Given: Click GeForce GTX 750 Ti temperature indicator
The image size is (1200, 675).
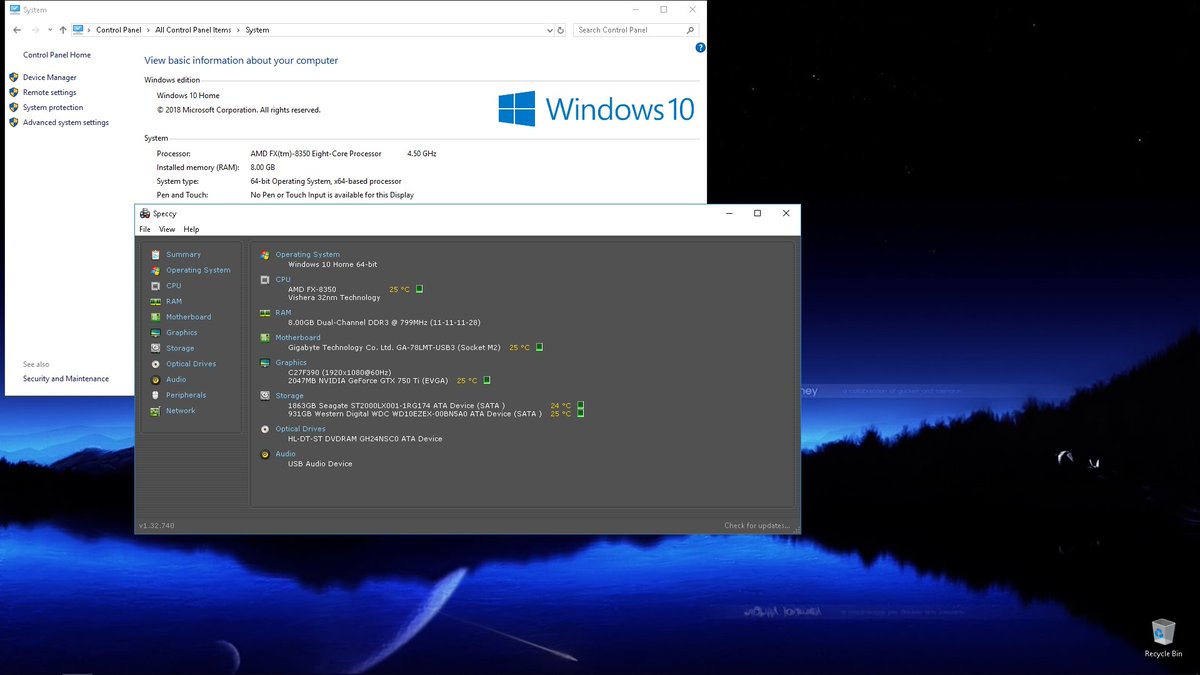Looking at the screenshot, I should click(x=487, y=380).
